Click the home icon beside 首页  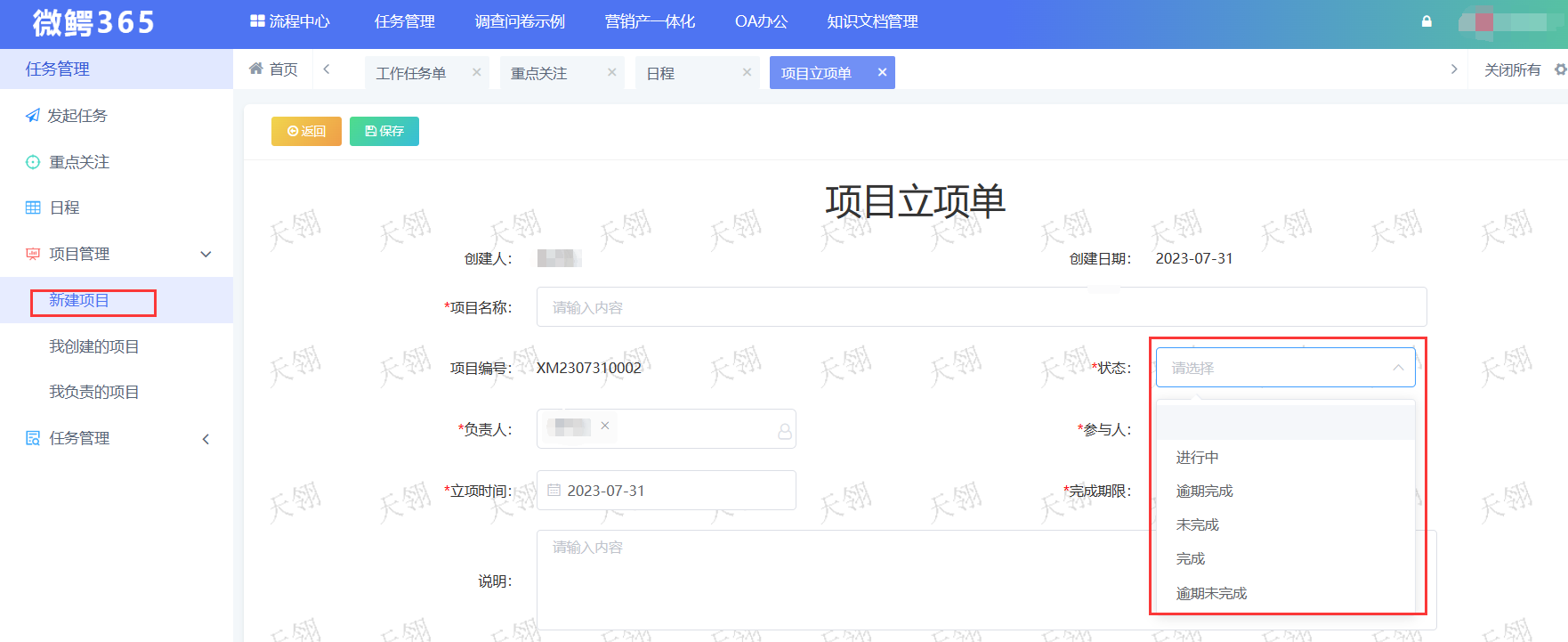click(x=256, y=69)
